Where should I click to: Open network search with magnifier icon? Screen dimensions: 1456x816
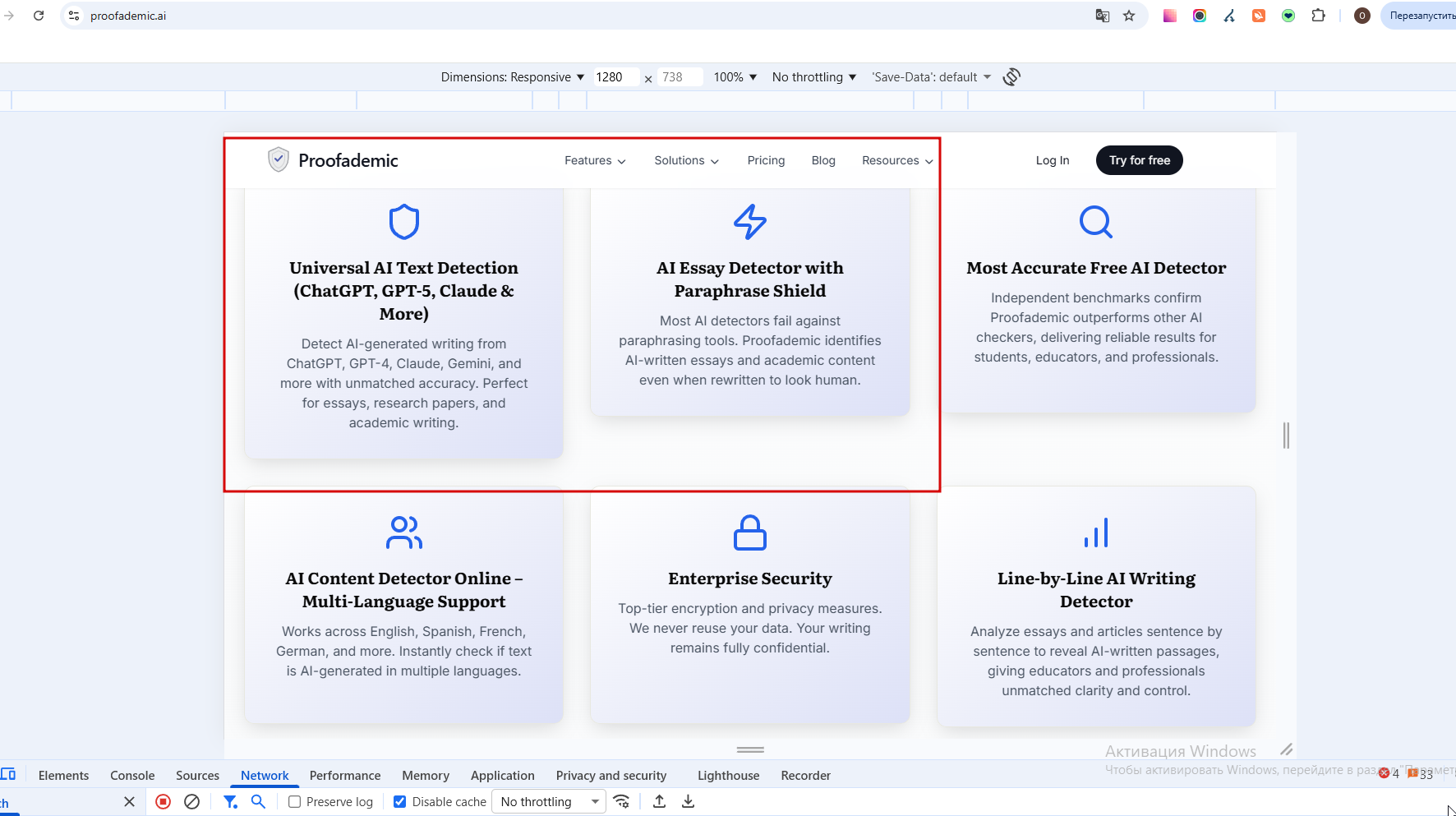click(x=258, y=801)
